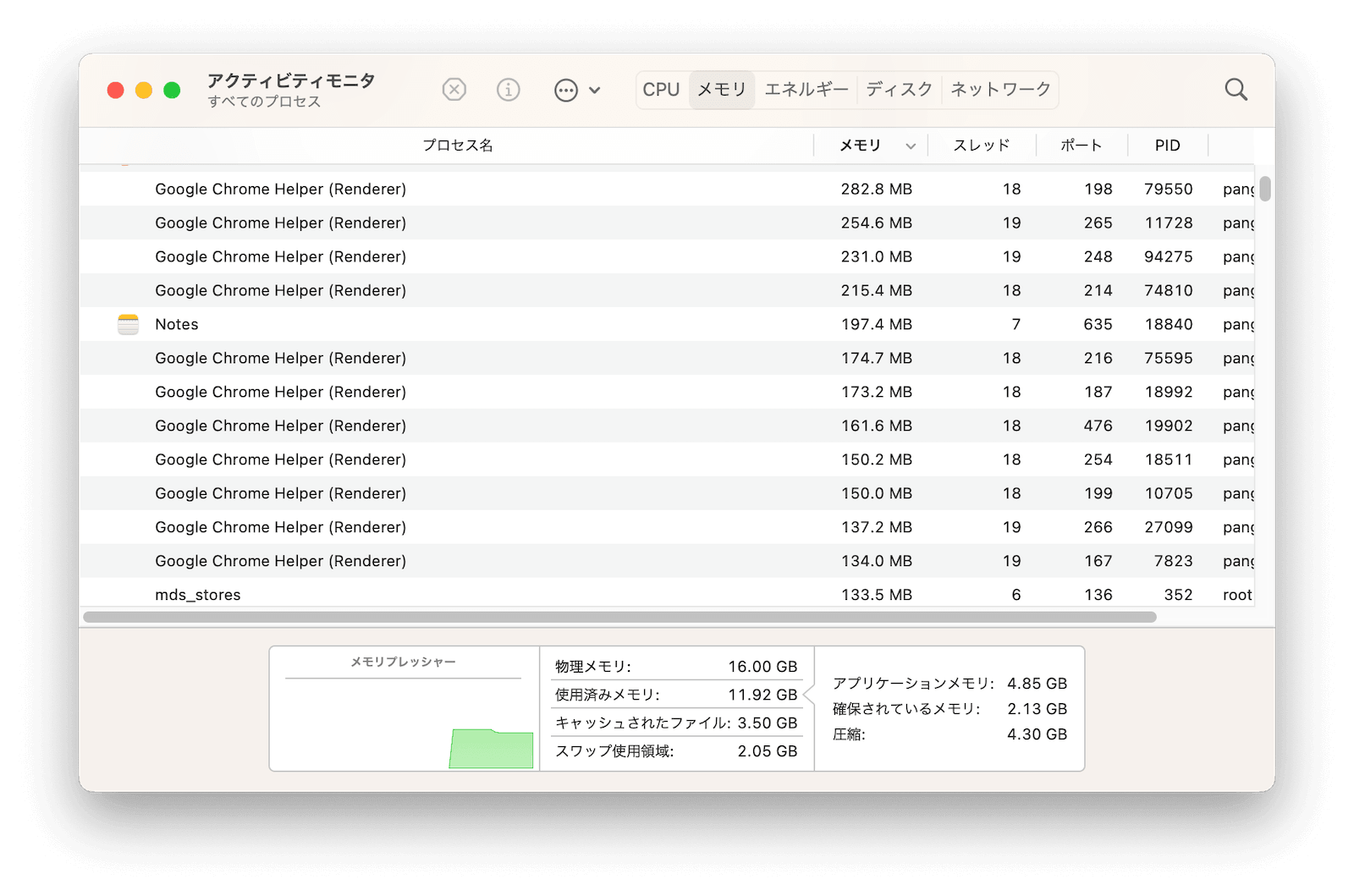1354x896 pixels.
Task: Select Chrome Helper row using 174.7 MB
Action: click(667, 358)
